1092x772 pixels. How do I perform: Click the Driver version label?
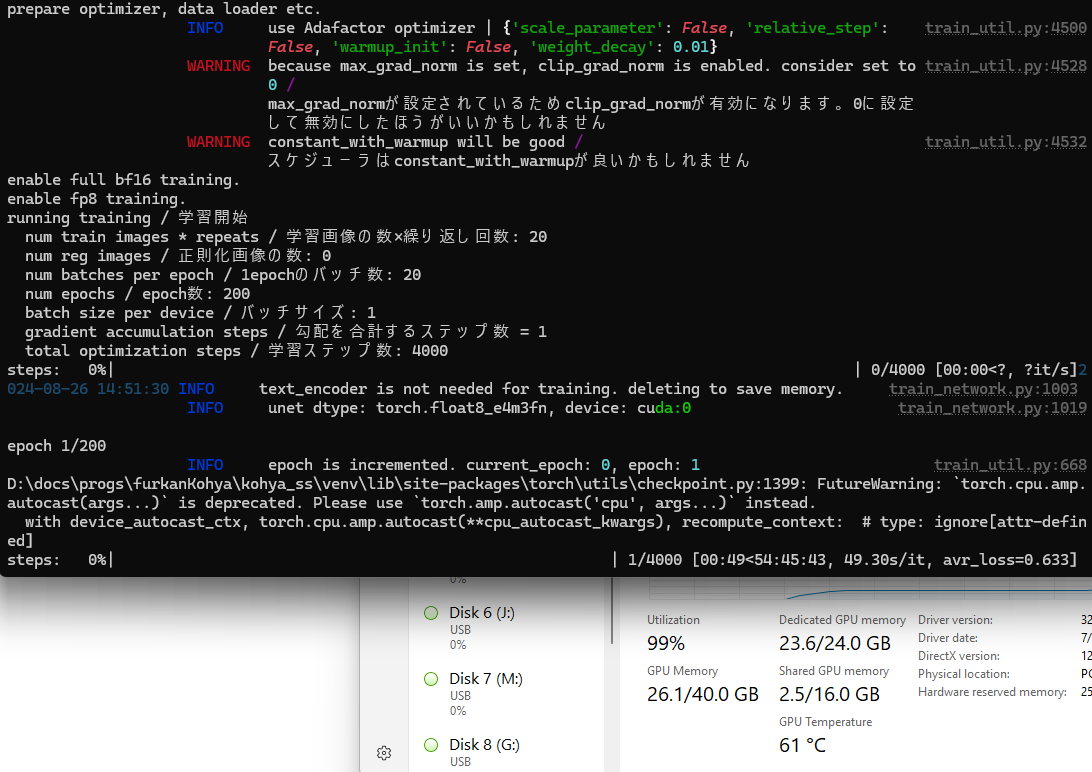(x=955, y=620)
